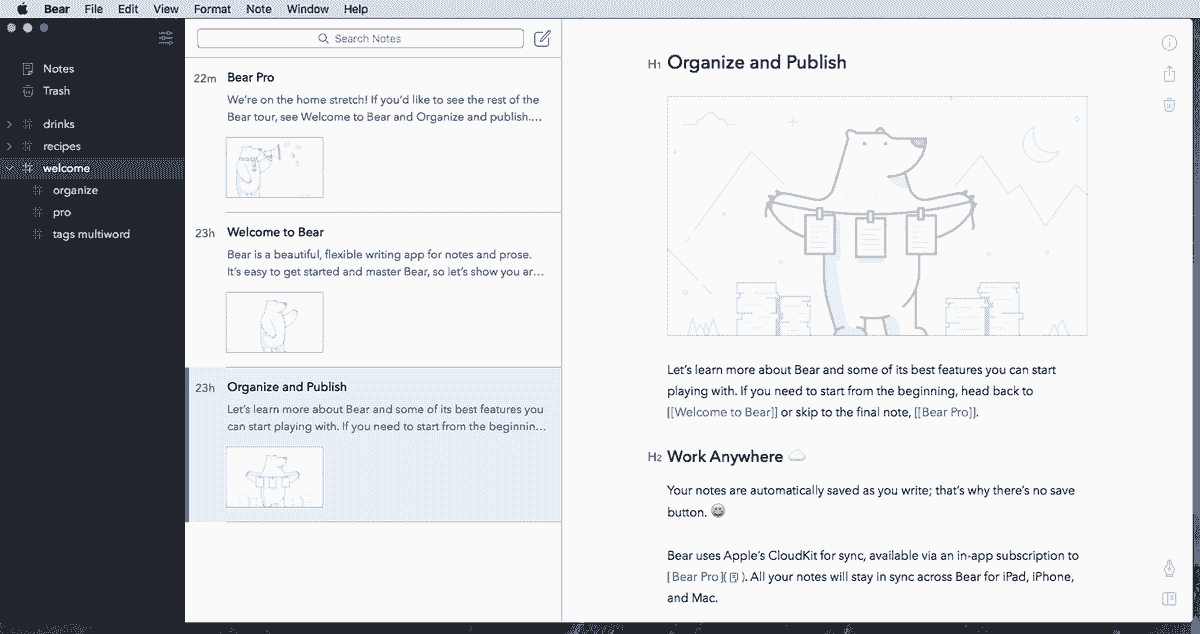Screen dimensions: 1200x634
Task: Select the recipes tag
Action: pyautogui.click(x=92, y=146)
